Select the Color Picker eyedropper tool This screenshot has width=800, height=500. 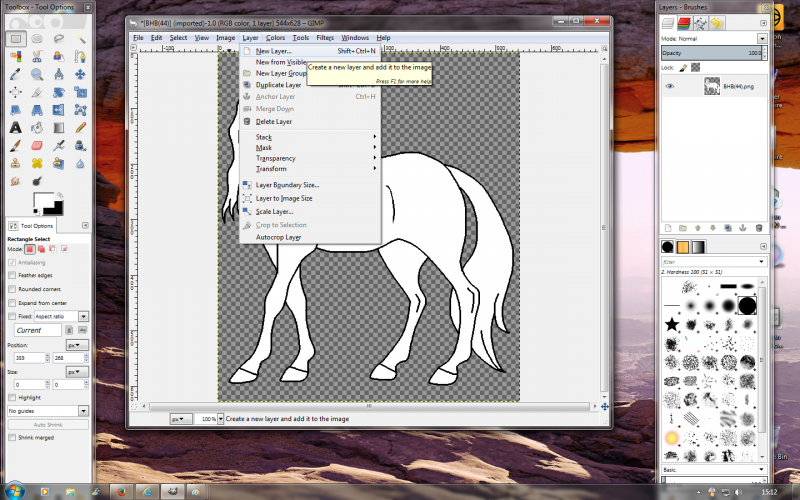(16, 74)
